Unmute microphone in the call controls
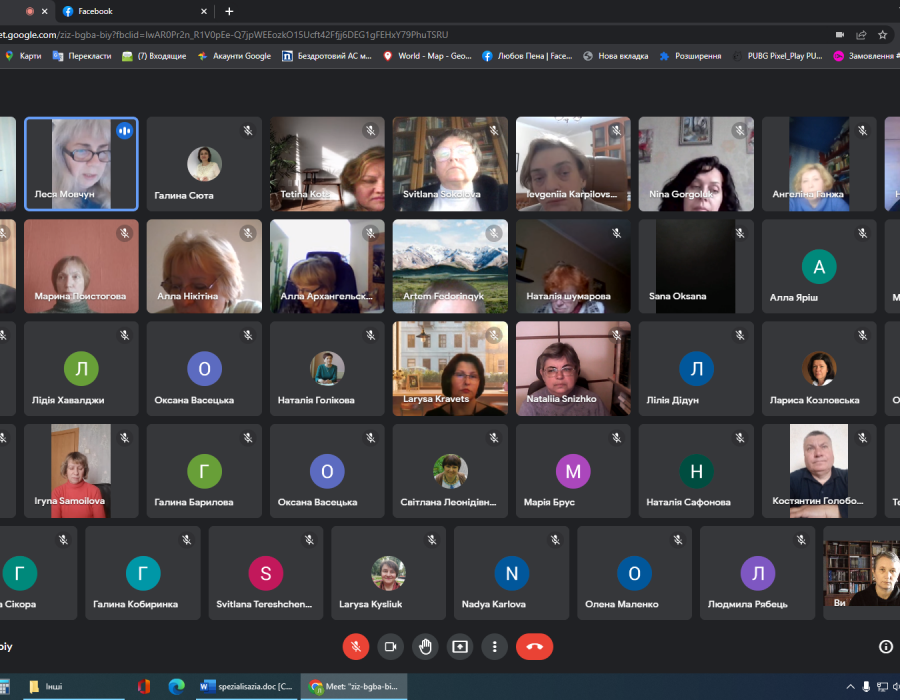 pos(355,646)
